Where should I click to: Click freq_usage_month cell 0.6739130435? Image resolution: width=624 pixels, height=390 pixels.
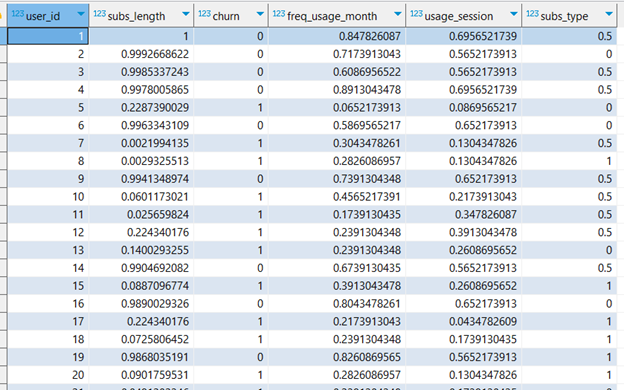click(337, 268)
